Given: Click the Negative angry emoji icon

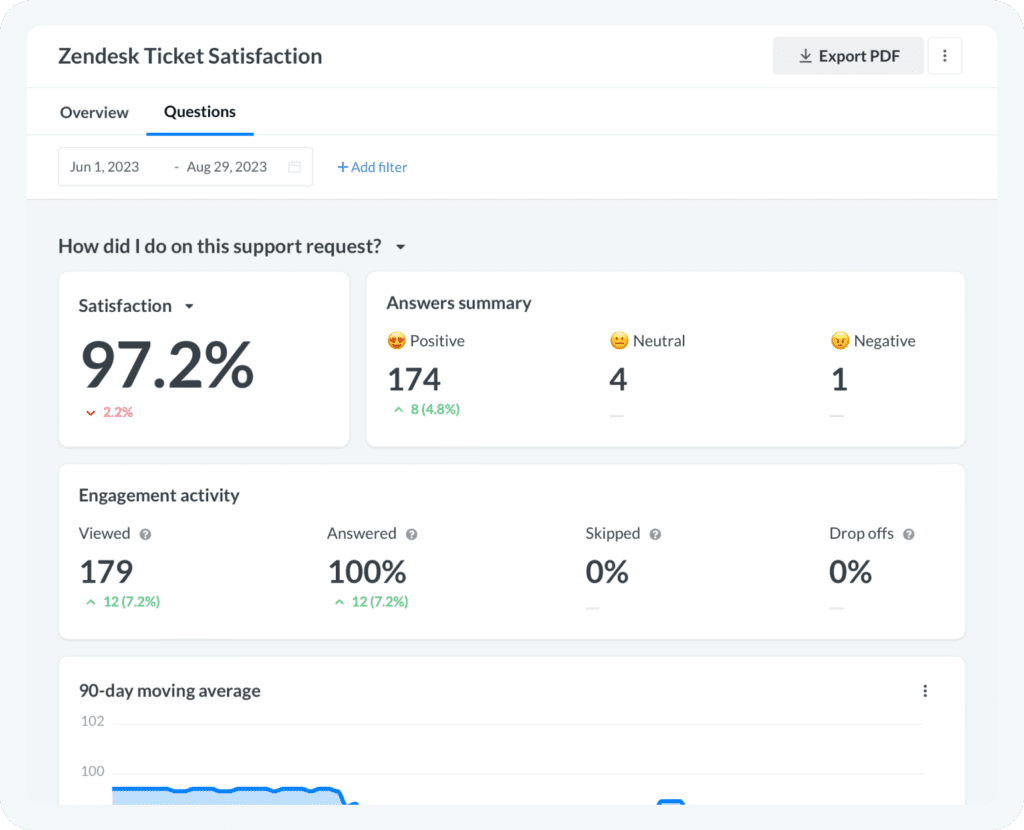Looking at the screenshot, I should pos(840,340).
